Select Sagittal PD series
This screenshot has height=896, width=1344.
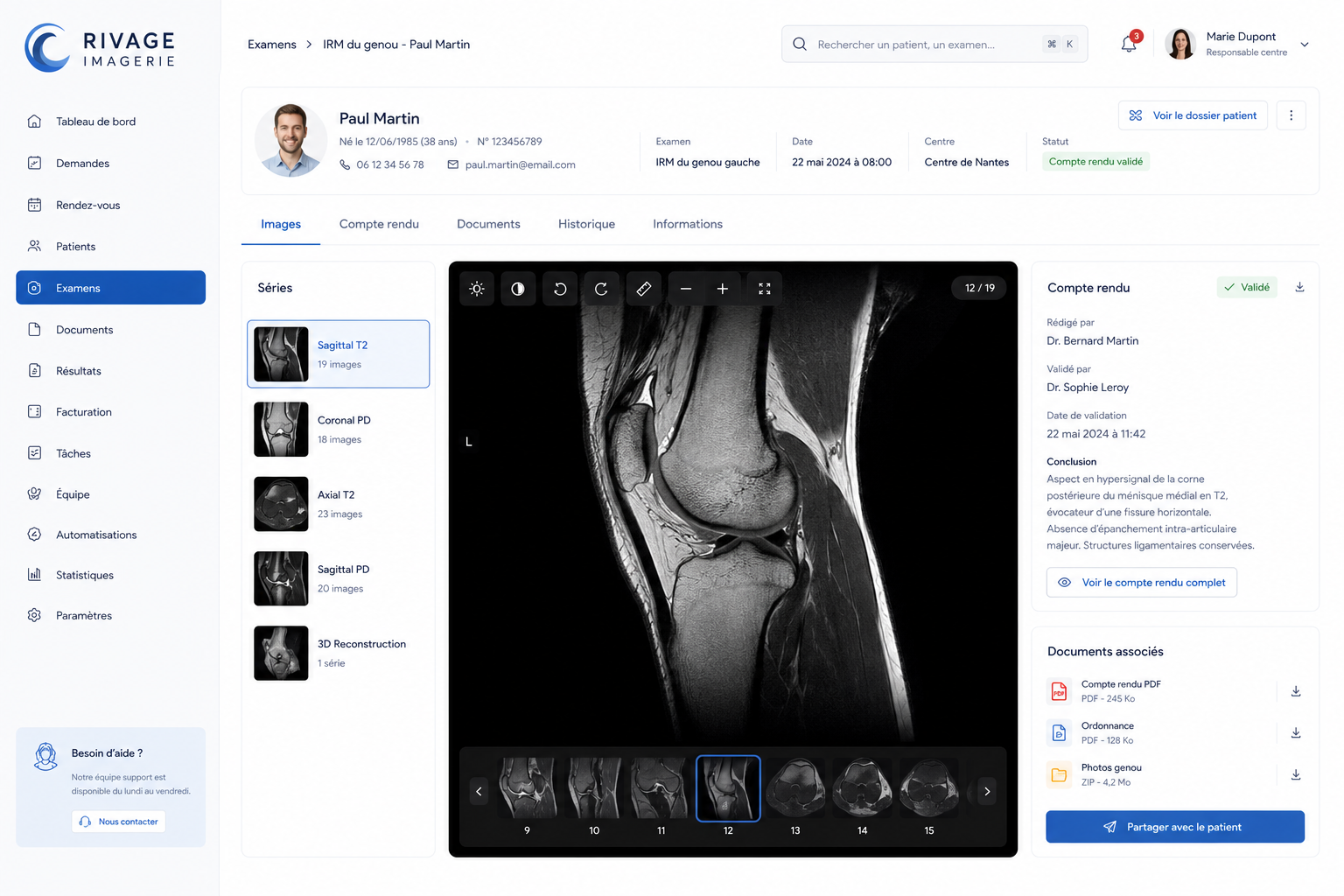339,578
